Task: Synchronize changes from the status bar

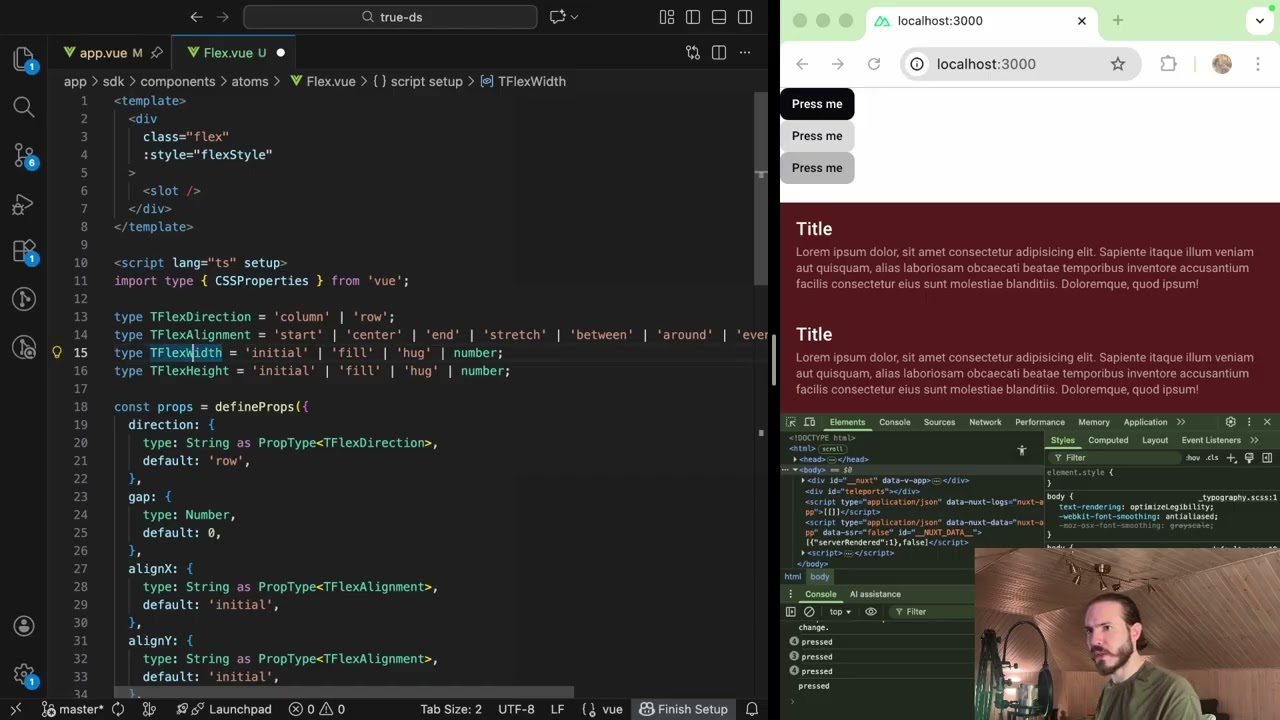Action: point(118,709)
